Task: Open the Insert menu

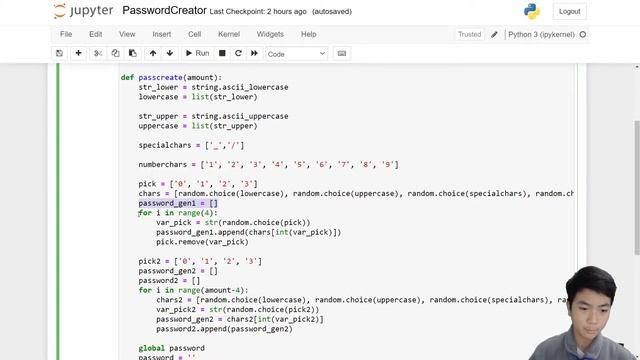Action: coord(162,34)
